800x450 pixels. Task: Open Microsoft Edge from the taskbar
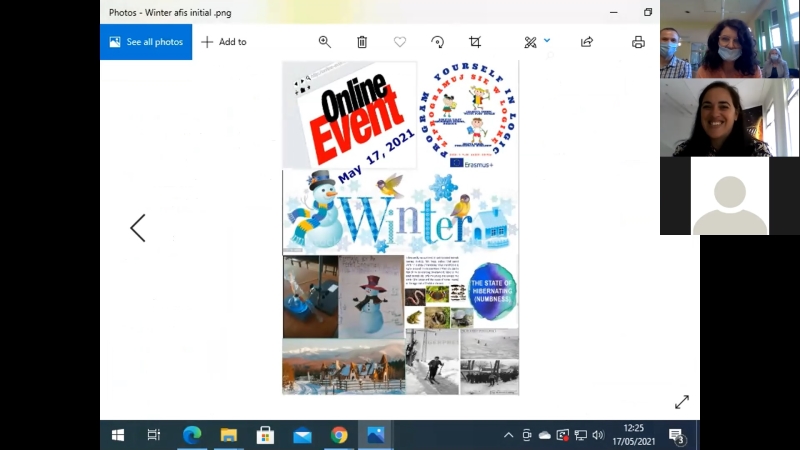192,435
